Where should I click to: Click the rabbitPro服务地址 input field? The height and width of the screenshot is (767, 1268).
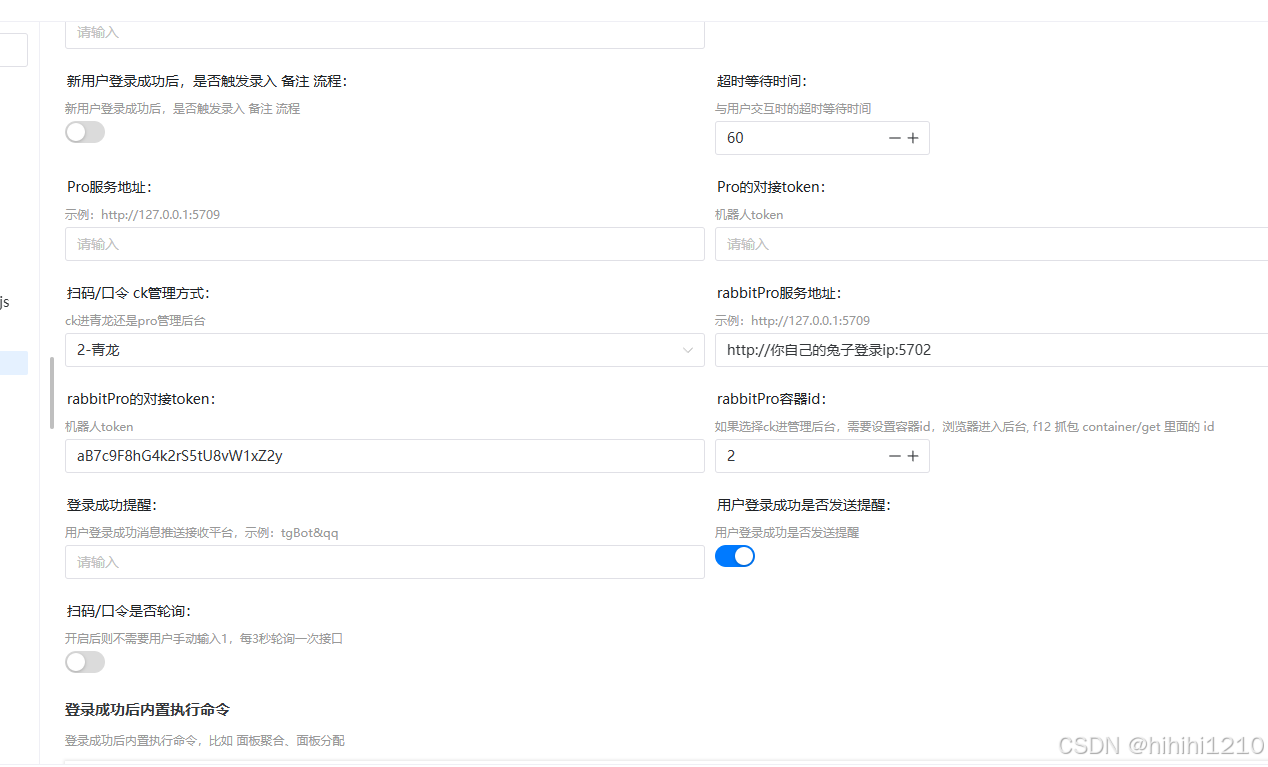point(991,350)
